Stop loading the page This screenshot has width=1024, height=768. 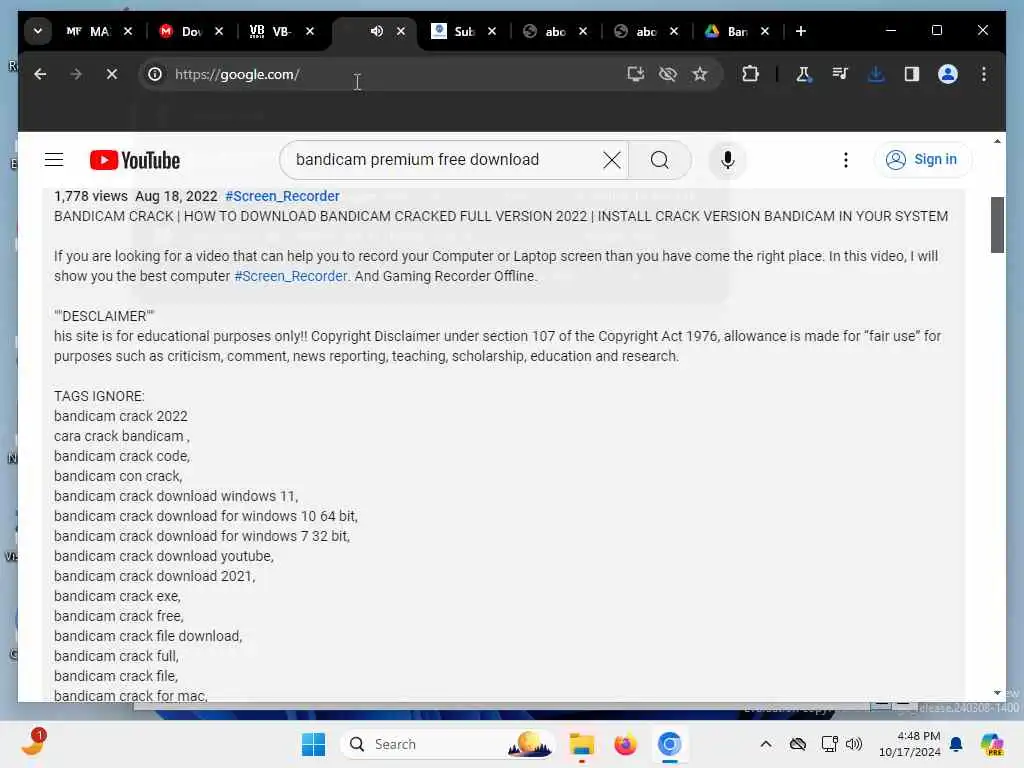click(112, 74)
